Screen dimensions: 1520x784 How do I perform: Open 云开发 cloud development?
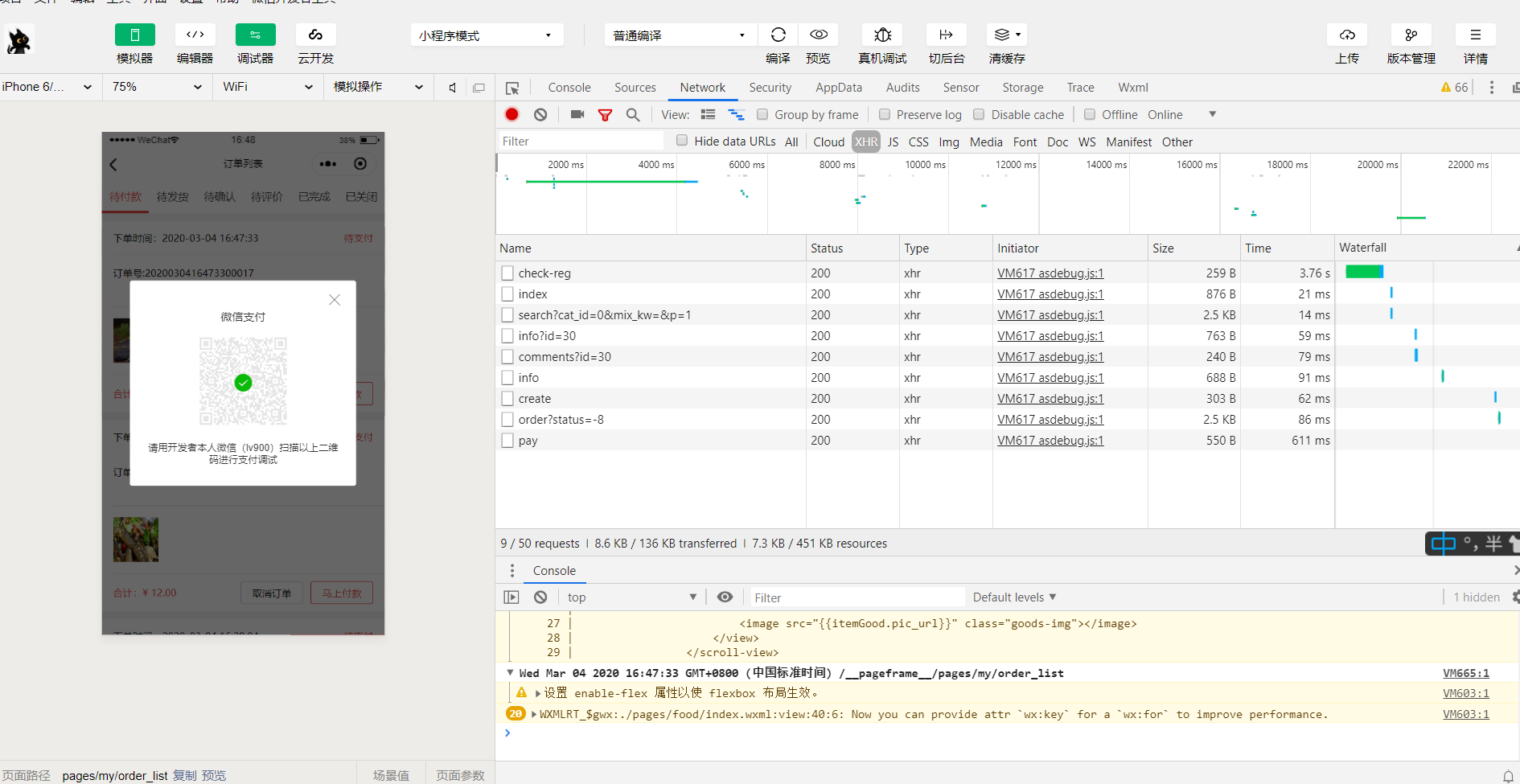point(315,35)
